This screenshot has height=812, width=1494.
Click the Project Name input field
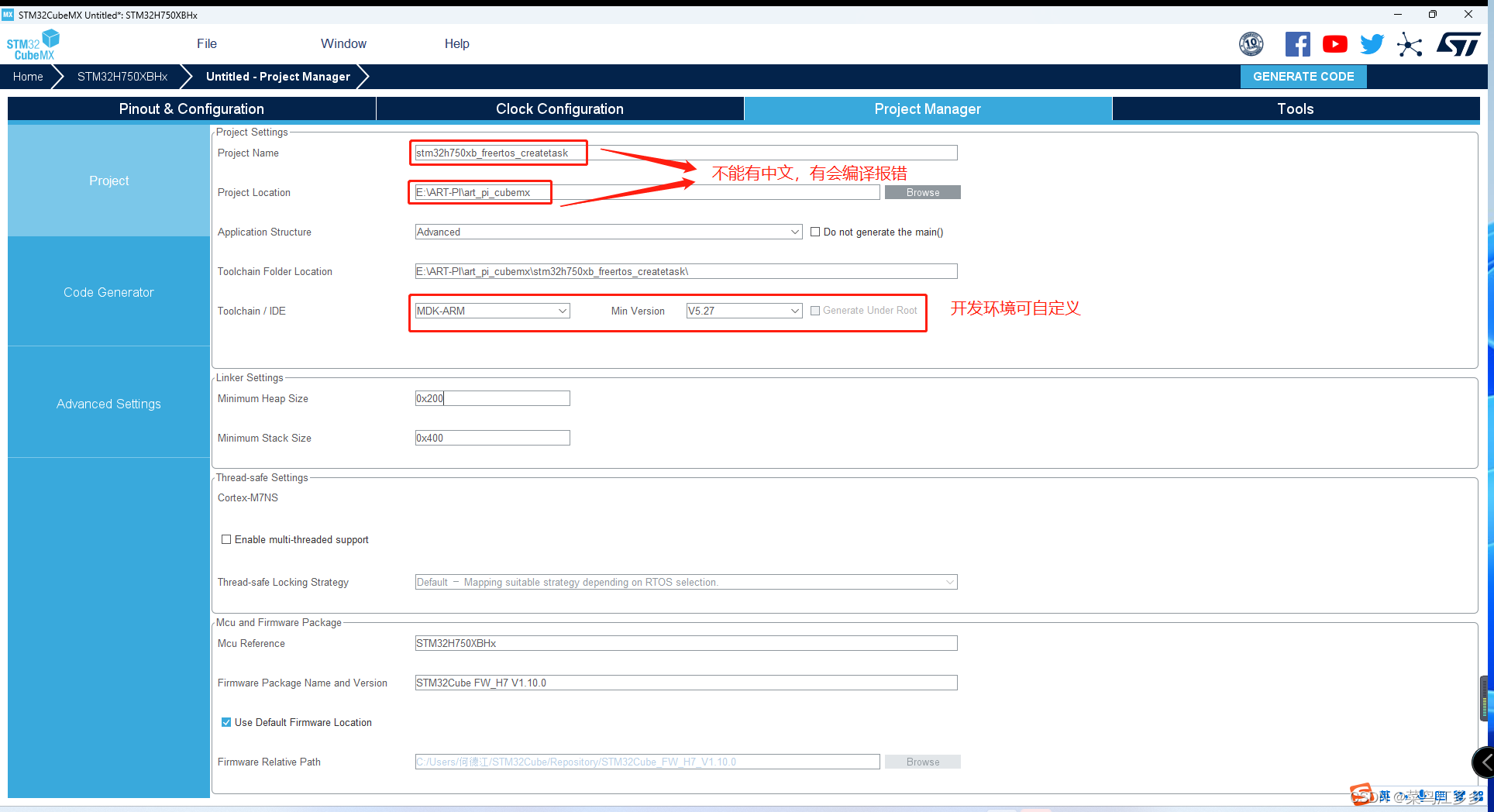686,153
